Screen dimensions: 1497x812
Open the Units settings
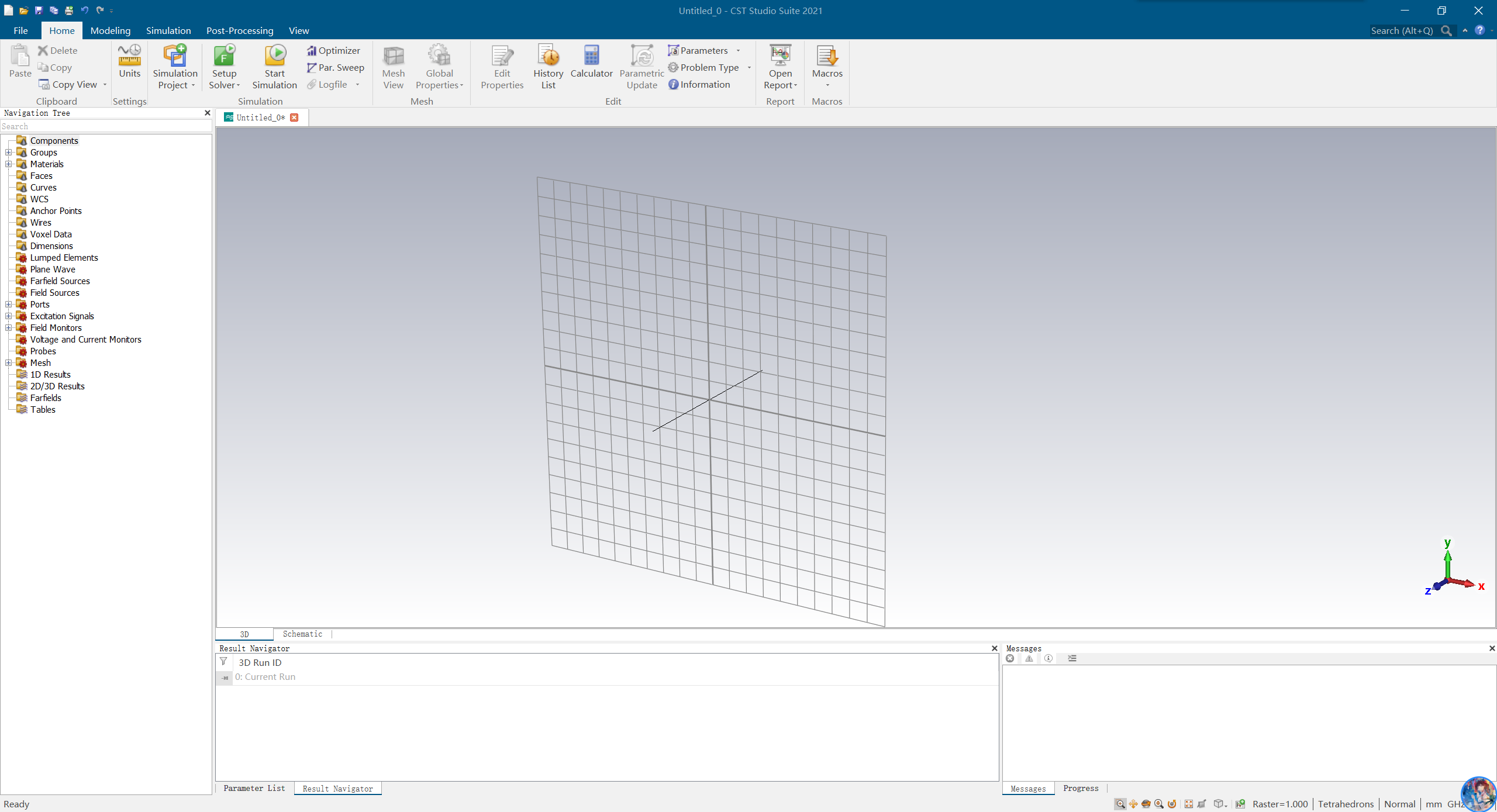pos(129,61)
